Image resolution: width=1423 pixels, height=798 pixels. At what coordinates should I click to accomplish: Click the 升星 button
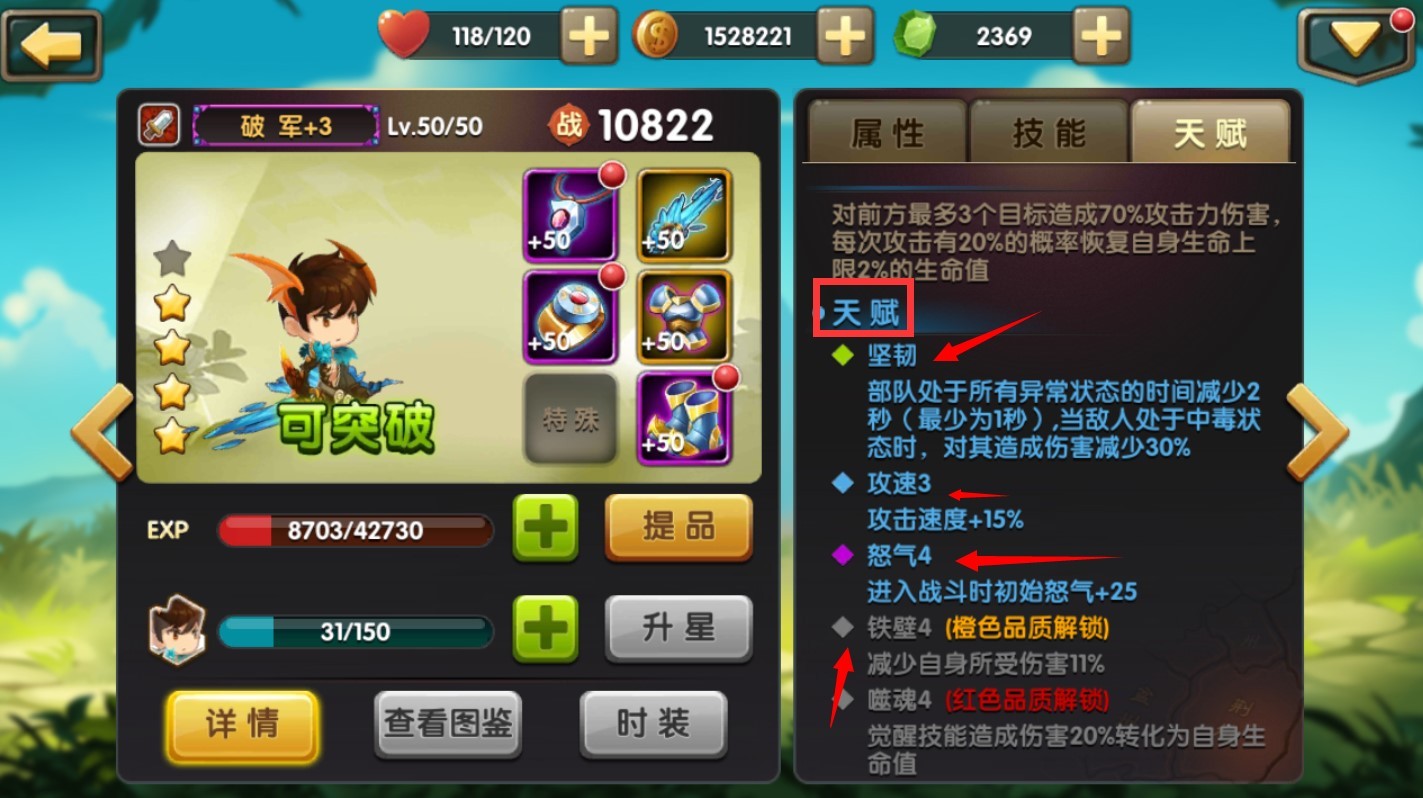point(679,628)
